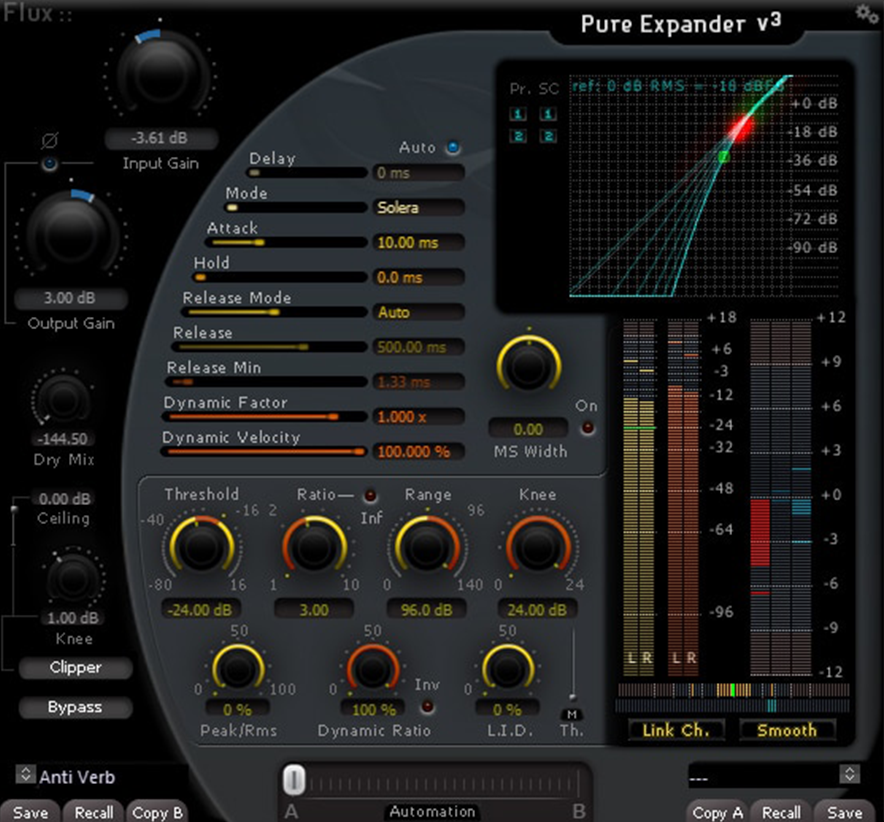Turn on the MS Width On switch
The width and height of the screenshot is (884, 822).
coord(587,425)
